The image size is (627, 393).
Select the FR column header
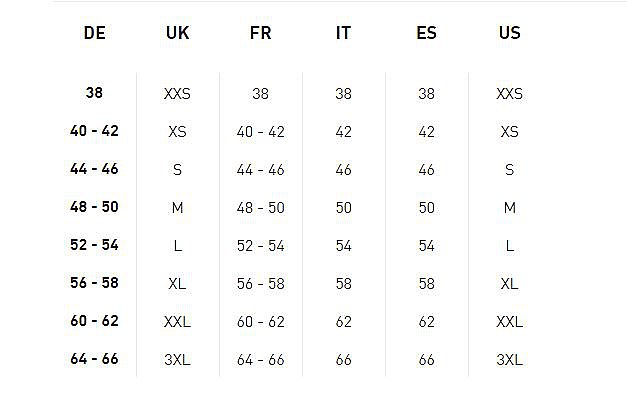click(260, 33)
